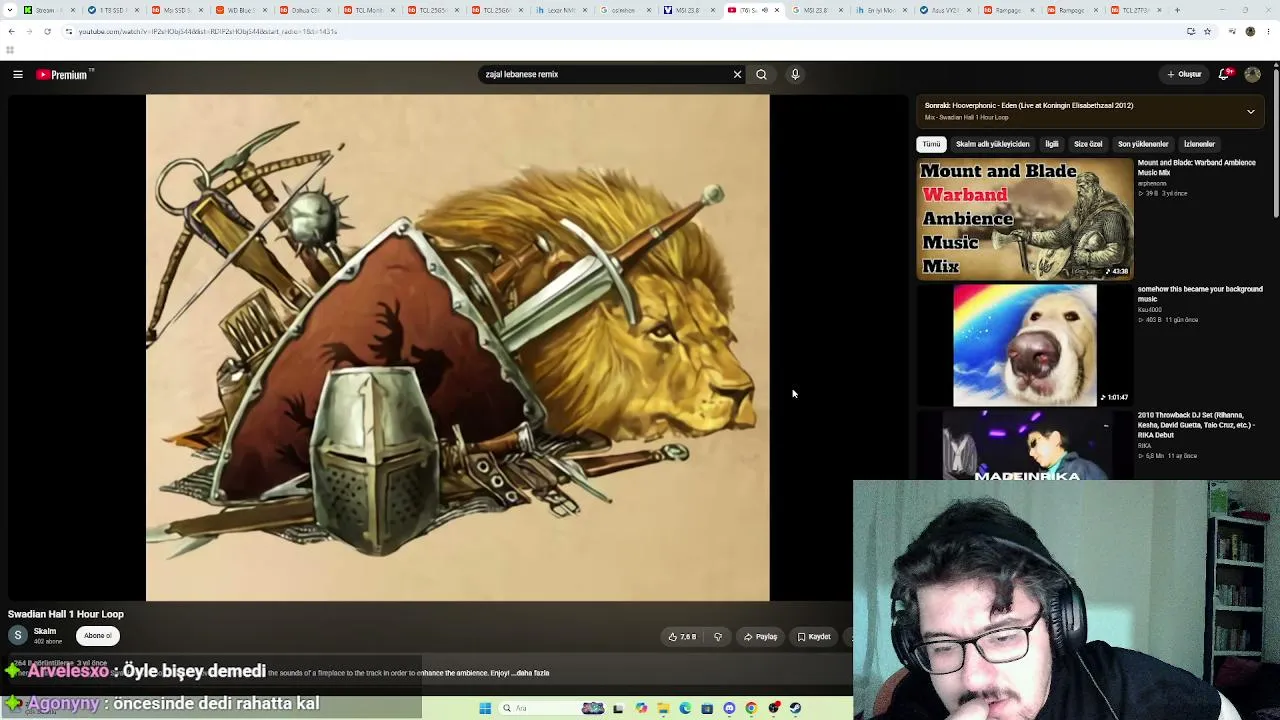Open the Chrome apps grid shortcut

pos(10,50)
